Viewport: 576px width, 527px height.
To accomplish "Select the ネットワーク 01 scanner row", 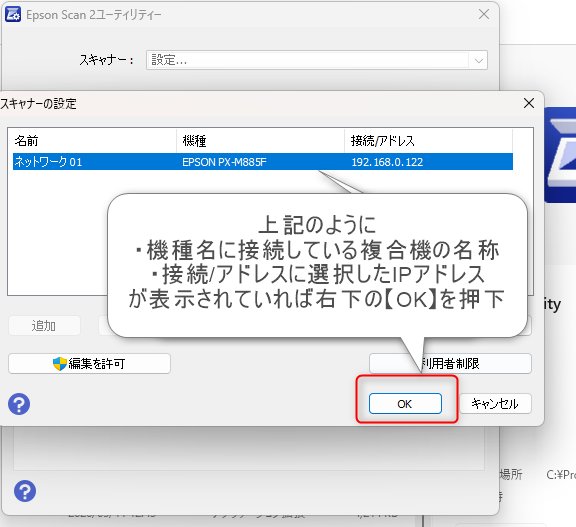I will point(263,162).
